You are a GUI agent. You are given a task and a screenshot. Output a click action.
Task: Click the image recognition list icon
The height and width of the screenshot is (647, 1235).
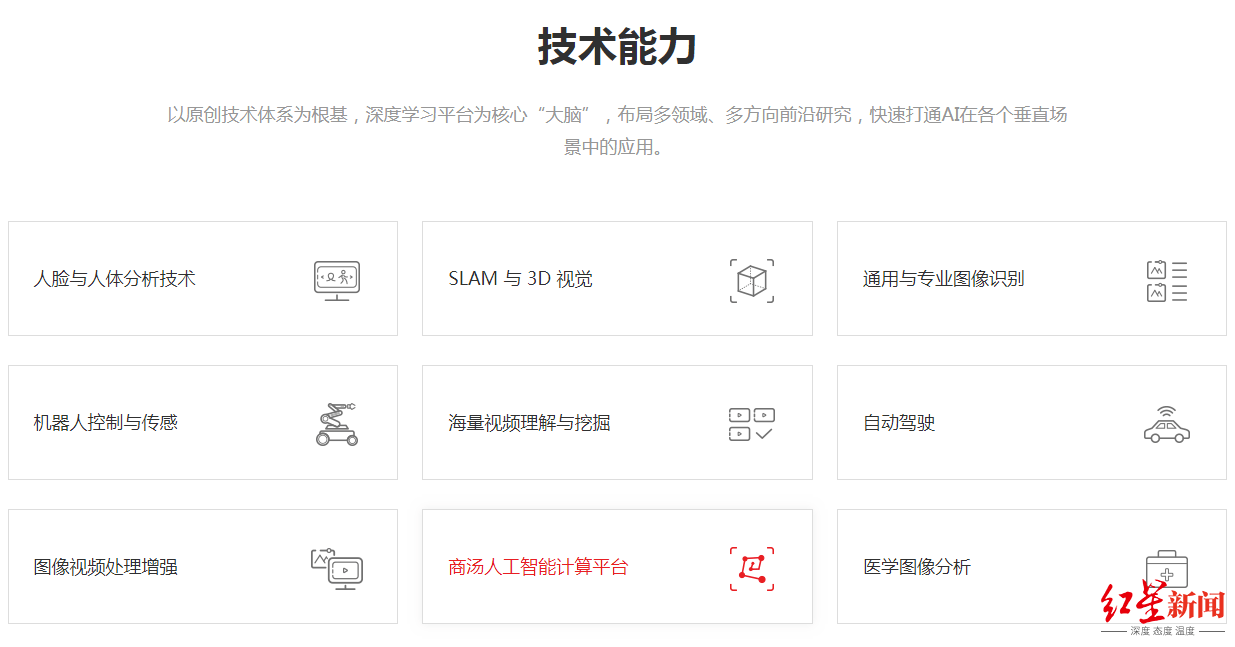(x=1165, y=279)
